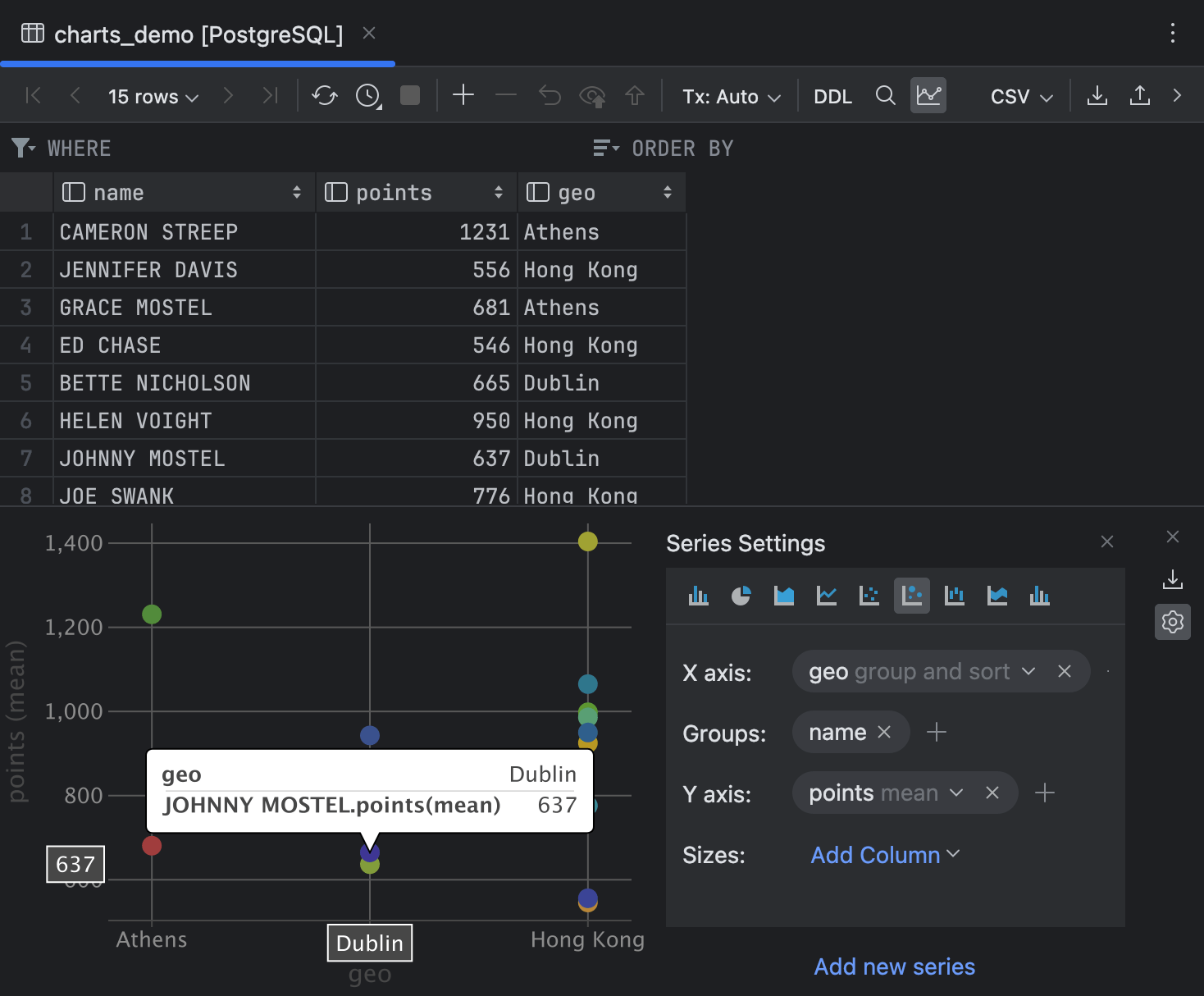The image size is (1204, 996).
Task: Switch chart to pie chart type
Action: [741, 596]
